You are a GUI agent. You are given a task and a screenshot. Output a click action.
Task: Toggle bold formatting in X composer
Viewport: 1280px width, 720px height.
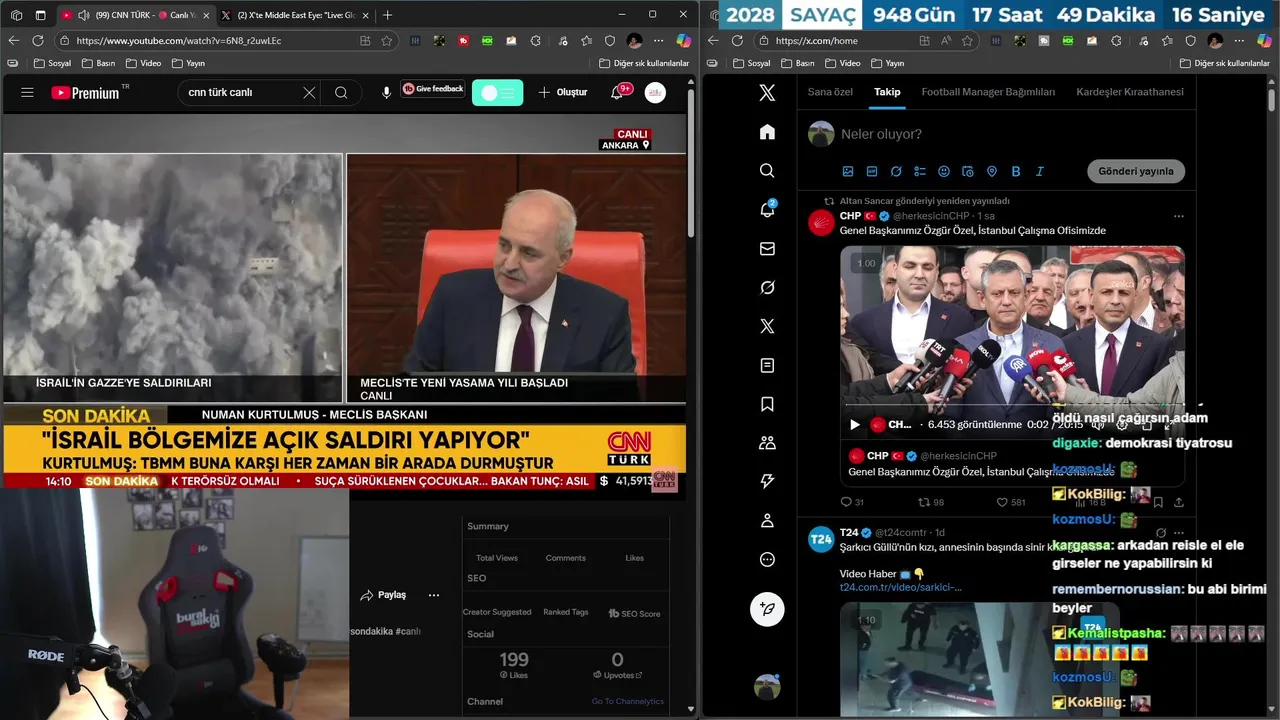click(x=1016, y=171)
